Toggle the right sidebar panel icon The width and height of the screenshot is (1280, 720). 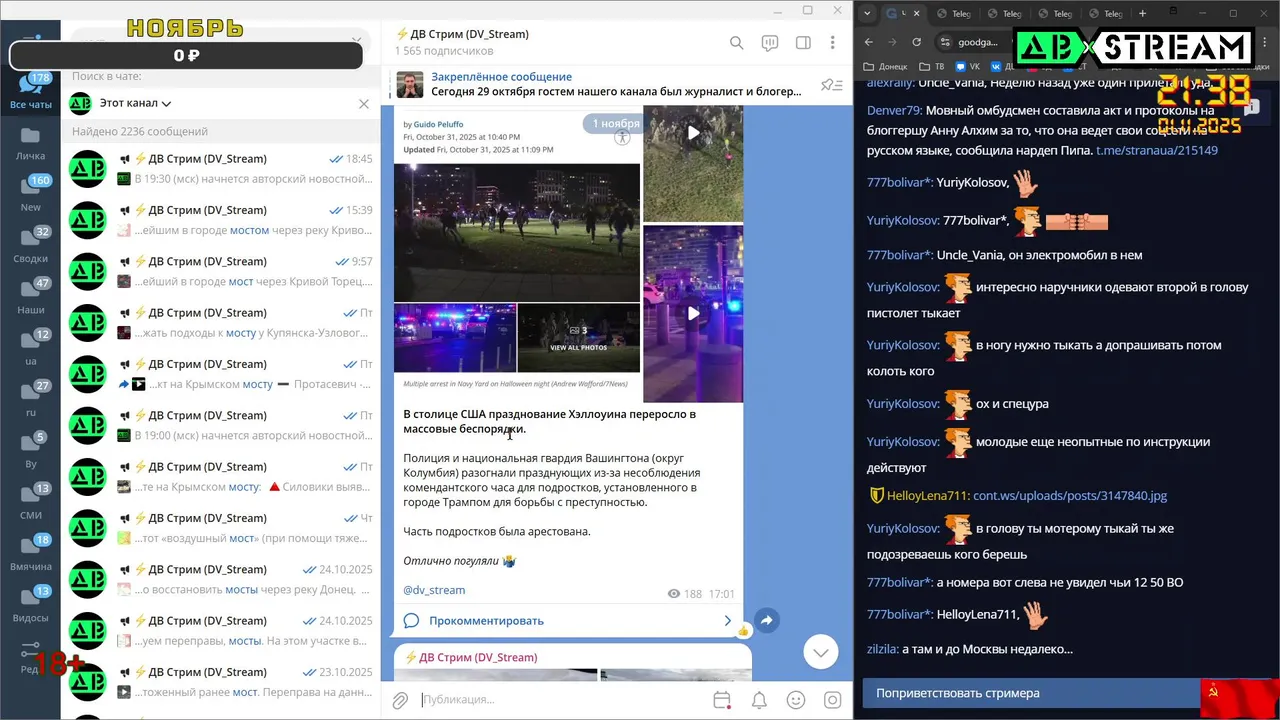pyautogui.click(x=803, y=43)
